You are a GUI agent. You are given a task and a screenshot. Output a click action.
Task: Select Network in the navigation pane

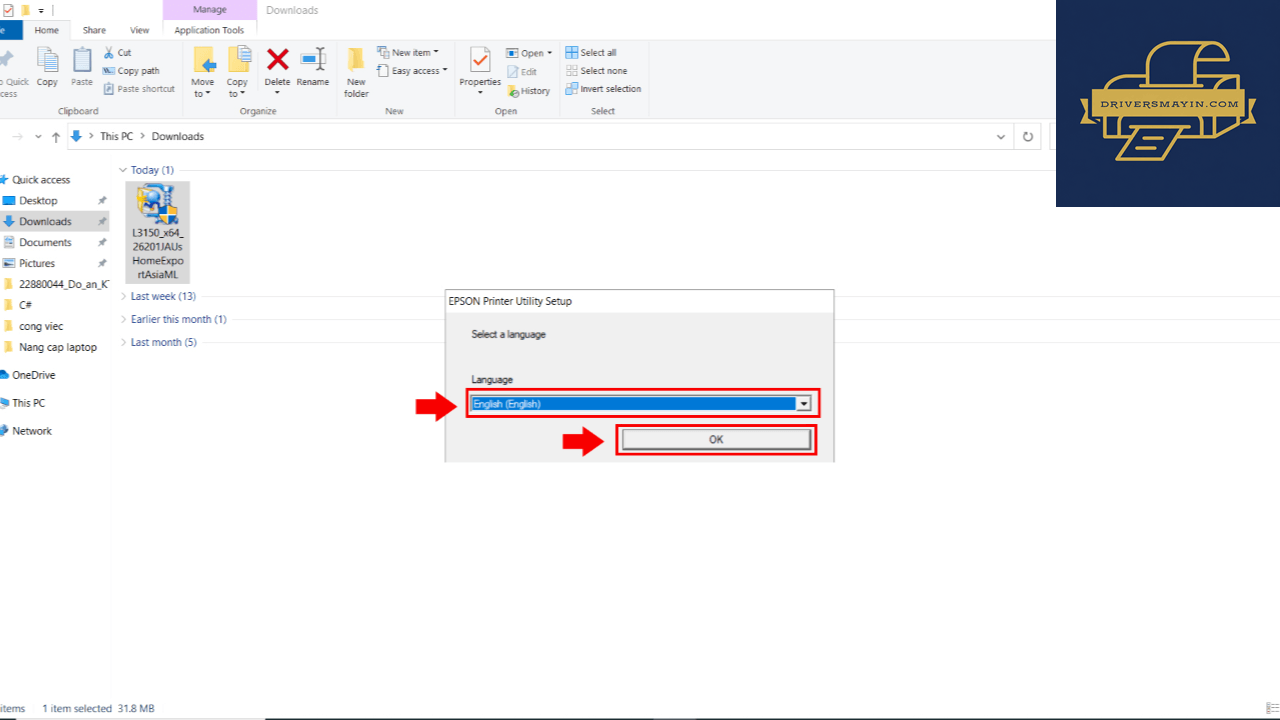pyautogui.click(x=32, y=431)
